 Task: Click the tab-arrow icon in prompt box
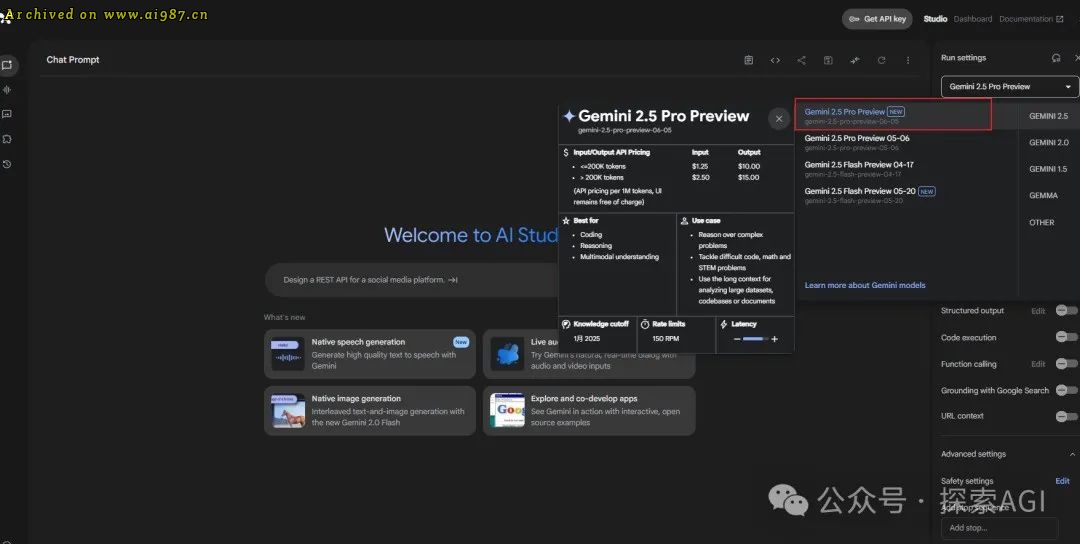[453, 280]
